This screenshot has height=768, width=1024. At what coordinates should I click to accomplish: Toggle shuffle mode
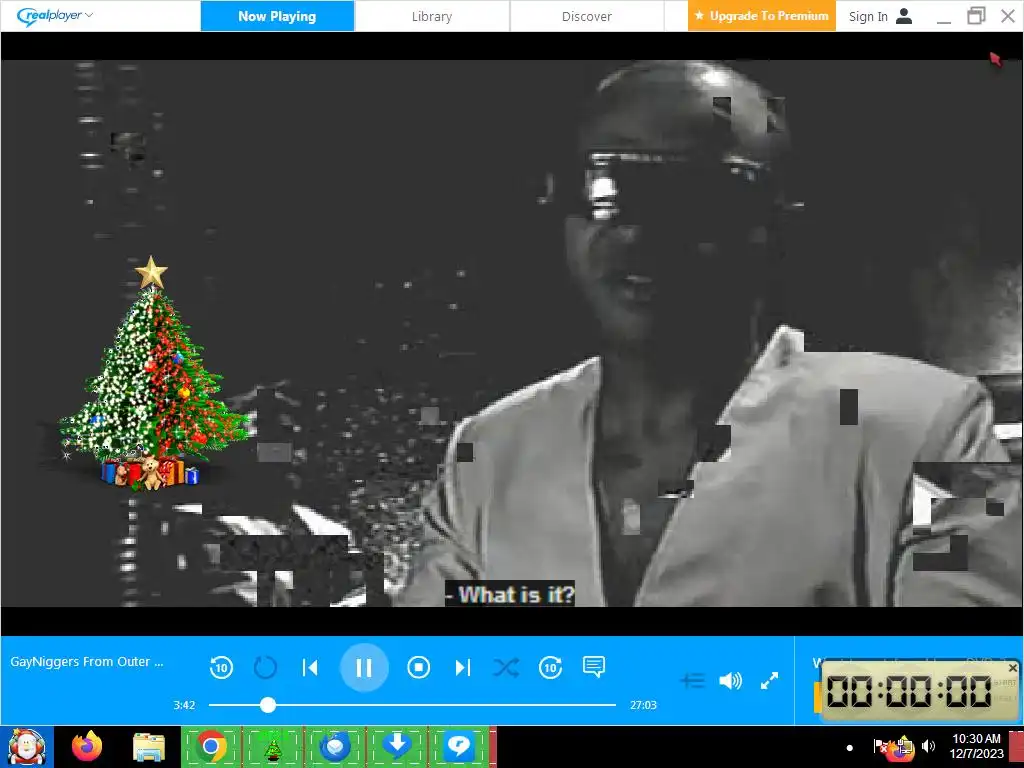[x=506, y=667]
